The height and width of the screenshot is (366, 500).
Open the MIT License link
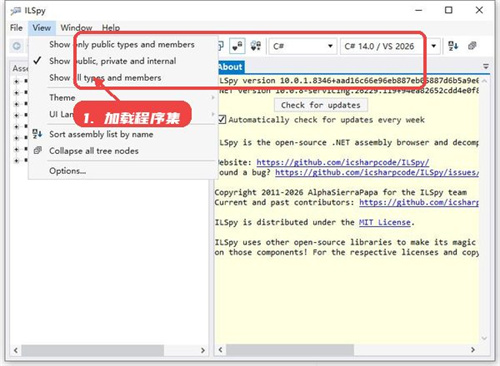coord(384,222)
